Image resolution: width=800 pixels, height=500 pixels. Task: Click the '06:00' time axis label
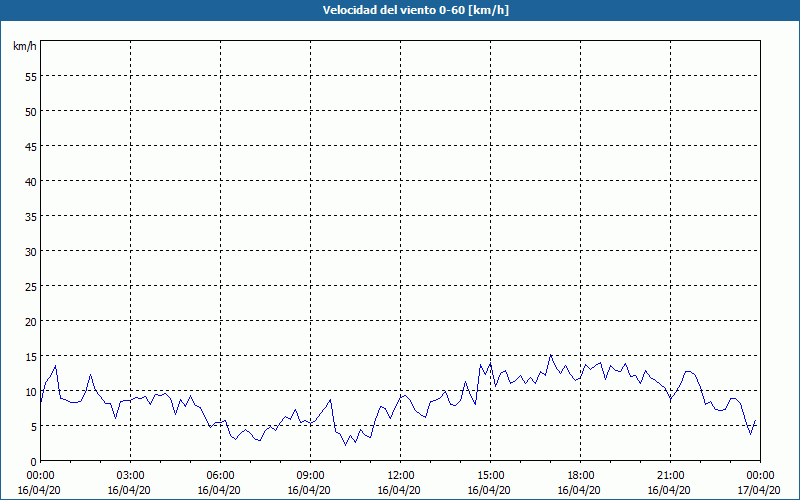coord(220,476)
